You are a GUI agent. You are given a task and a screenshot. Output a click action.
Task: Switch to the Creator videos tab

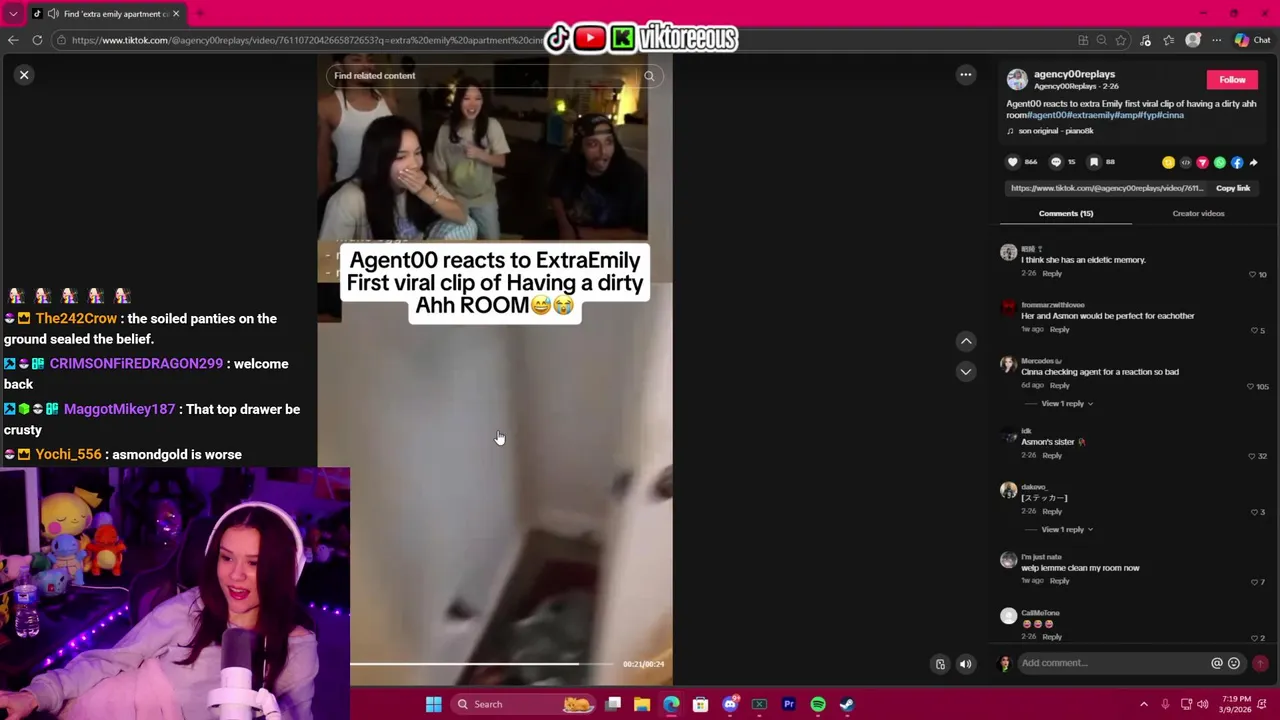tap(1198, 213)
